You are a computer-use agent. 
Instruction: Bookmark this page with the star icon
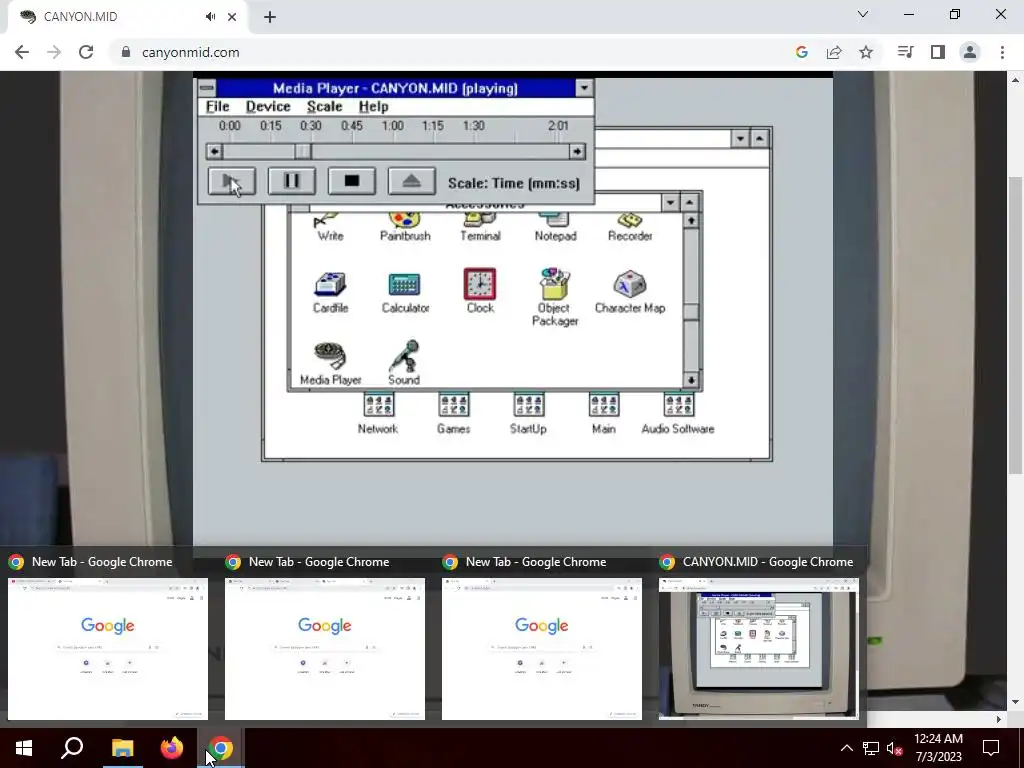click(866, 52)
